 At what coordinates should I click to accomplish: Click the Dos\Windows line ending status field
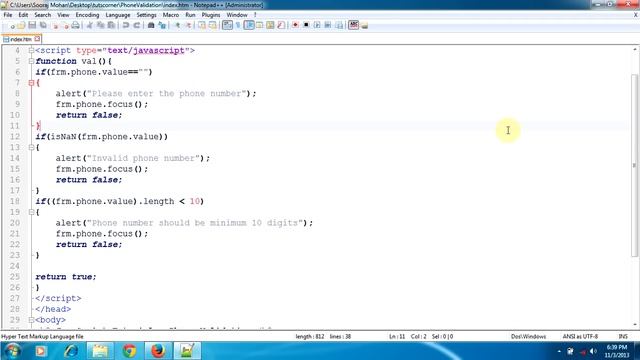pyautogui.click(x=528, y=336)
